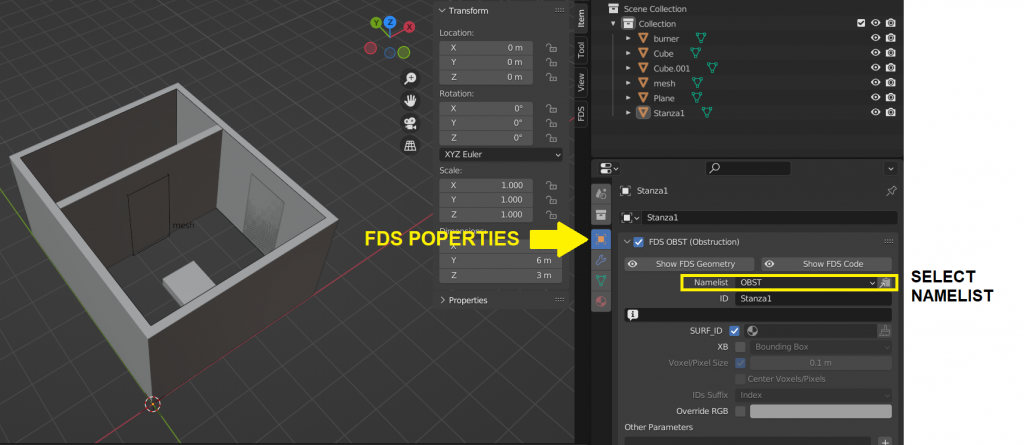Click the Show FDS Geometry button
Viewport: 1024px width, 445px height.
(690, 264)
